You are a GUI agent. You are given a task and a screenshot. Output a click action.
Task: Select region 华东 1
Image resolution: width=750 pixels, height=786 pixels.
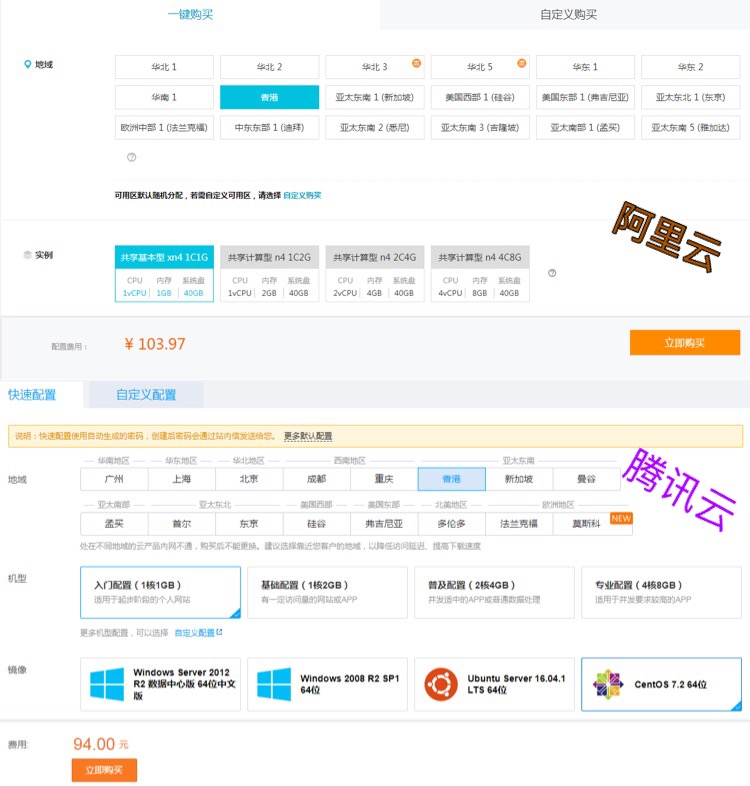586,67
